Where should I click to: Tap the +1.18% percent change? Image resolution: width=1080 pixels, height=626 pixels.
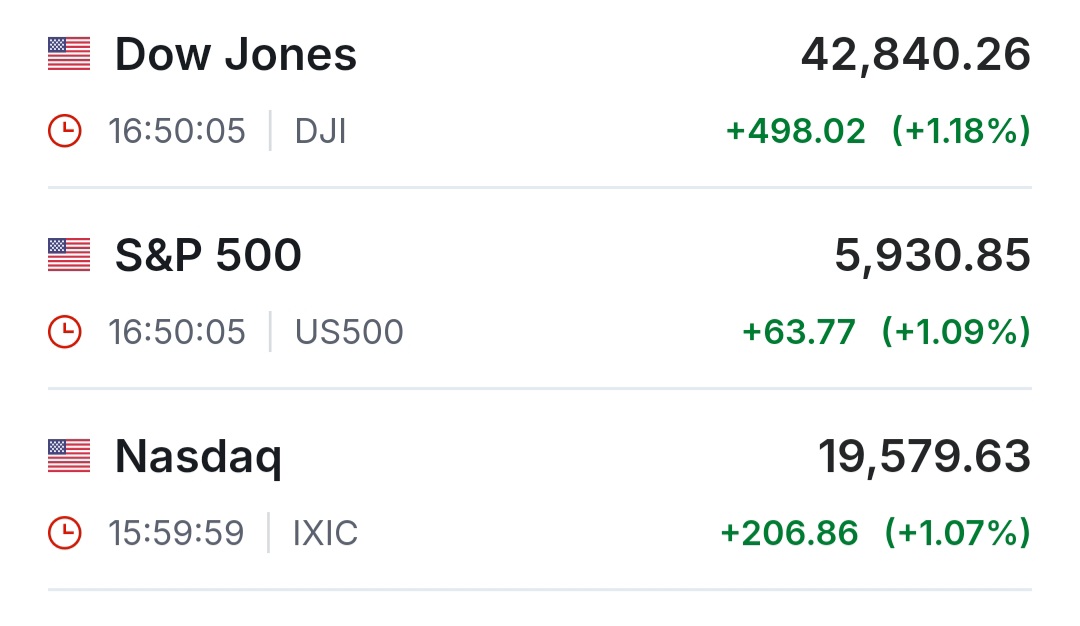click(961, 132)
